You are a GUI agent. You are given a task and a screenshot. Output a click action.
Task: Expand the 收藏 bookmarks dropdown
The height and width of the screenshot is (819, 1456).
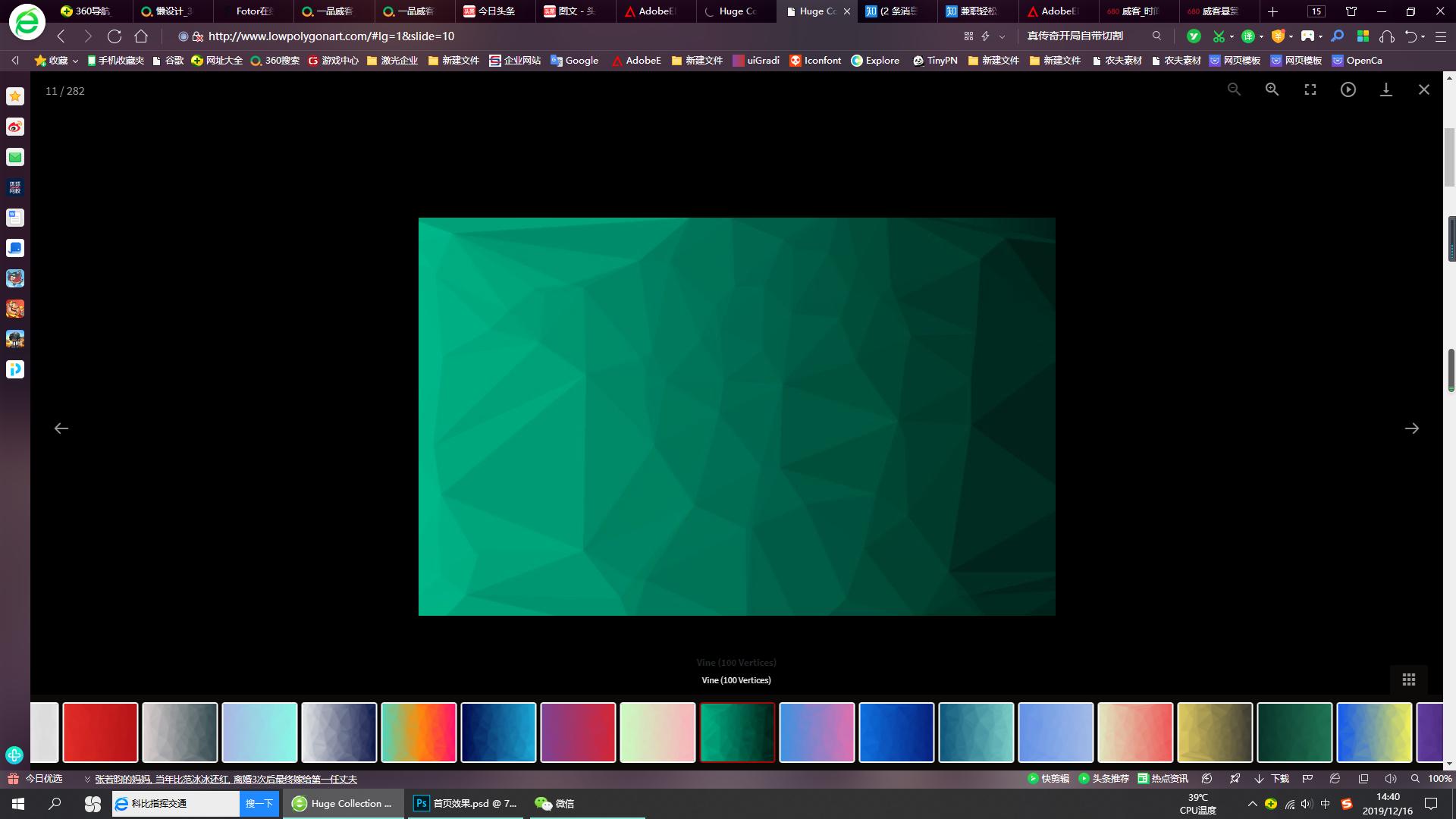click(x=75, y=61)
